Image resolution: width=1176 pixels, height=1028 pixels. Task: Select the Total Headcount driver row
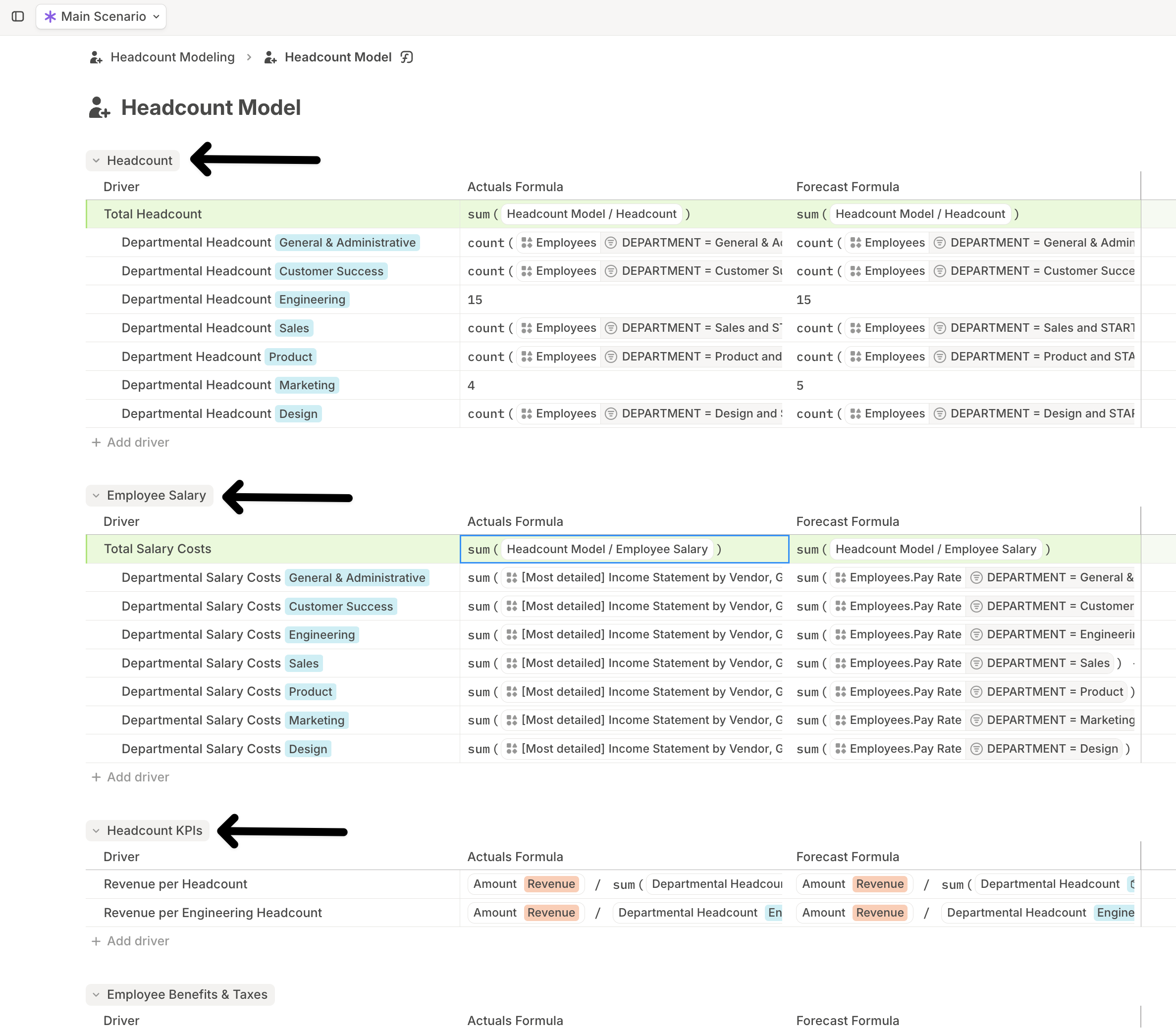pos(153,214)
